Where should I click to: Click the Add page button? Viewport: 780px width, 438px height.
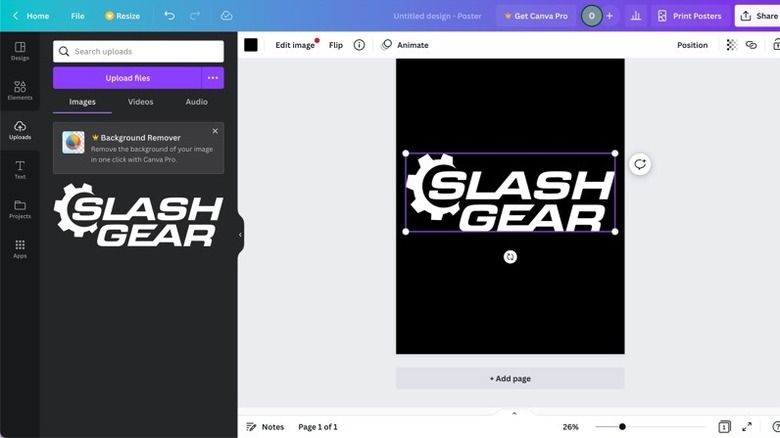pos(510,378)
